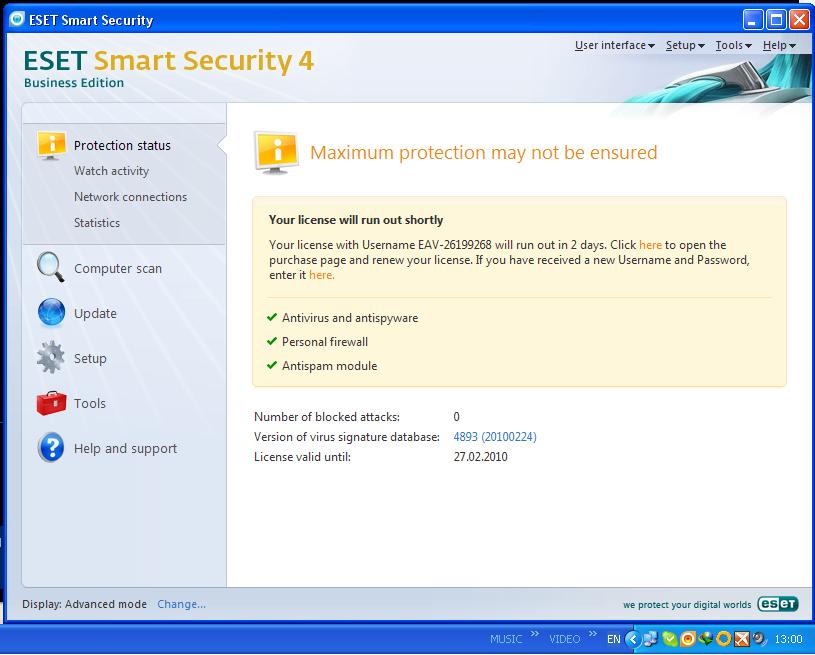The image size is (815, 655).
Task: Click the EN language indicator in taskbar
Action: click(614, 639)
